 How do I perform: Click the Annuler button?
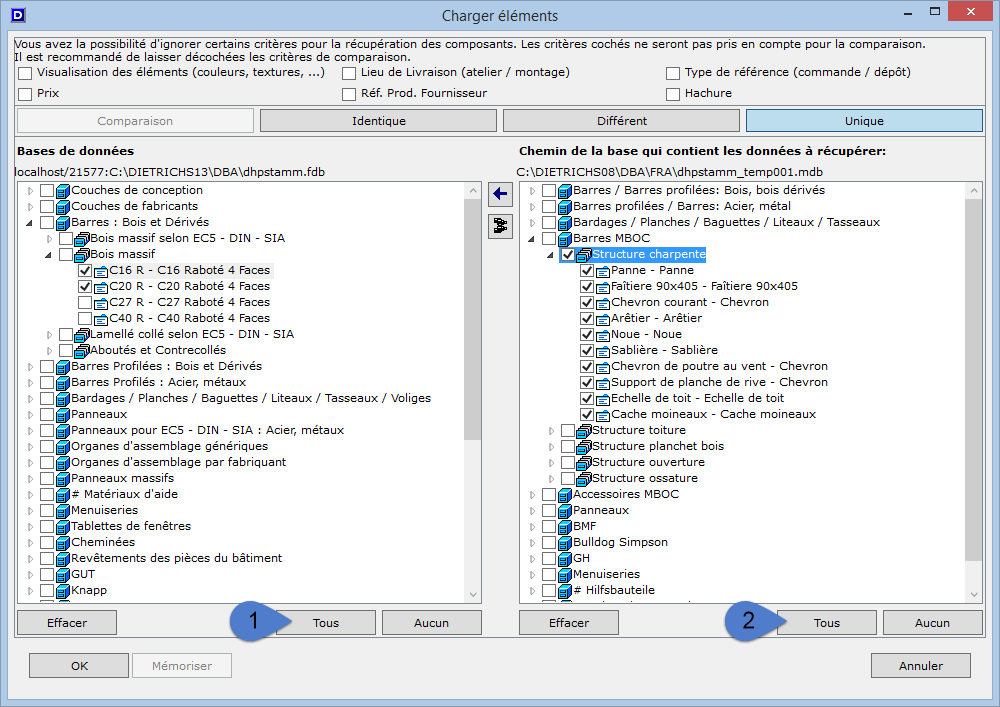click(920, 665)
